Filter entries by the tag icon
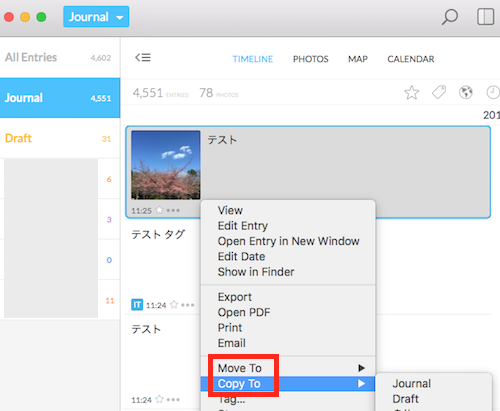 439,92
